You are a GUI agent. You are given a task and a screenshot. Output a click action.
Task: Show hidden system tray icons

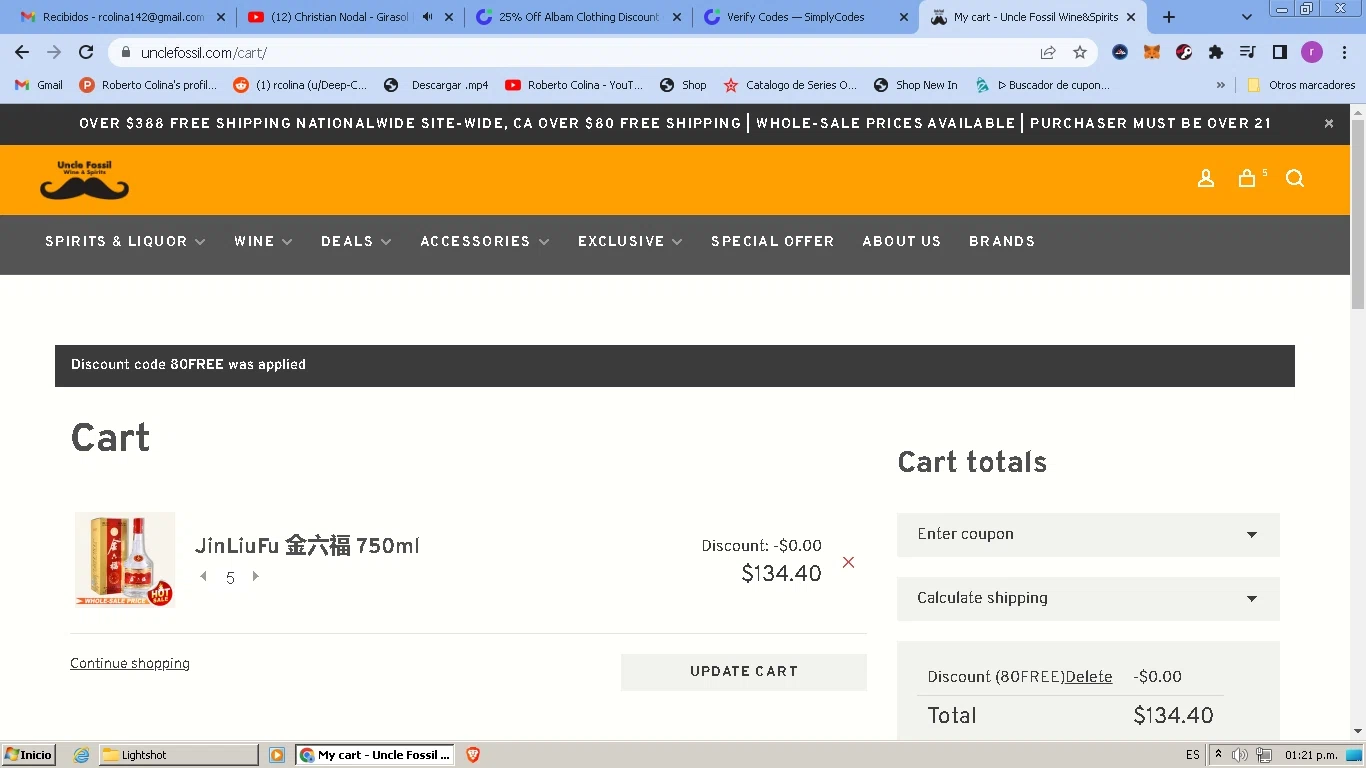[1218, 755]
